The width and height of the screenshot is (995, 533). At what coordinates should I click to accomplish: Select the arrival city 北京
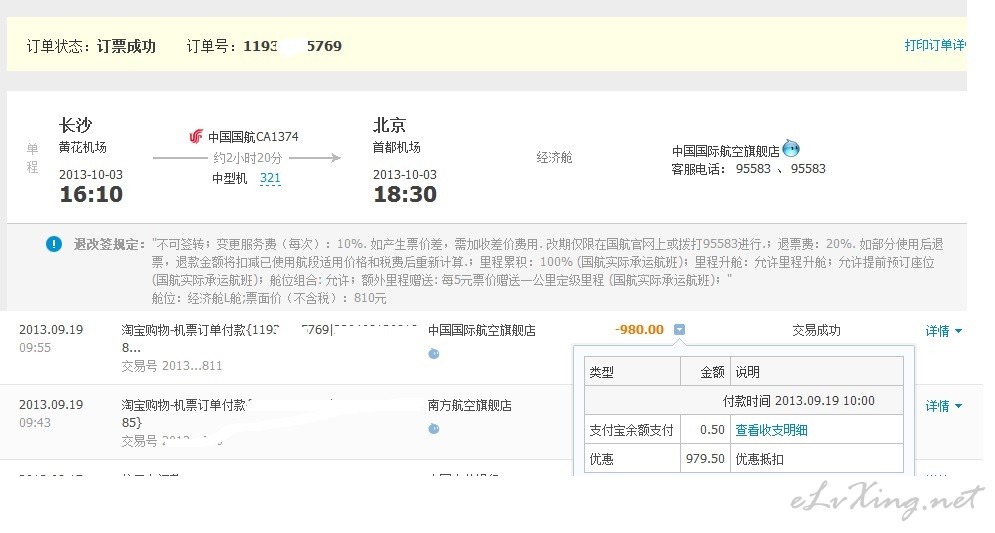pyautogui.click(x=390, y=125)
